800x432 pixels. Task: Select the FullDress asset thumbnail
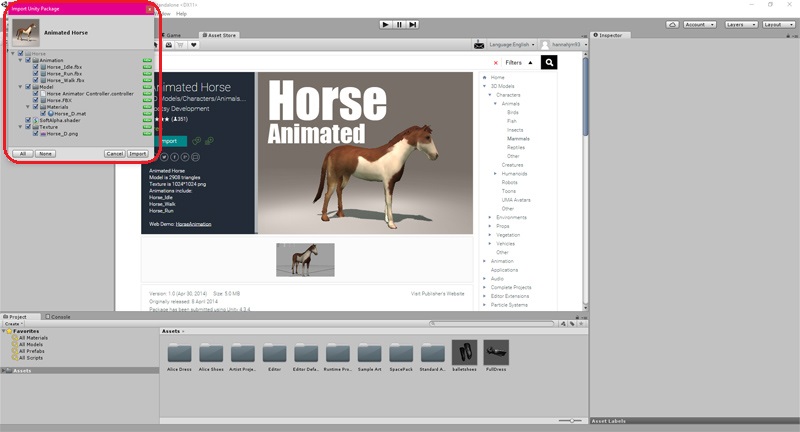pyautogui.click(x=496, y=352)
